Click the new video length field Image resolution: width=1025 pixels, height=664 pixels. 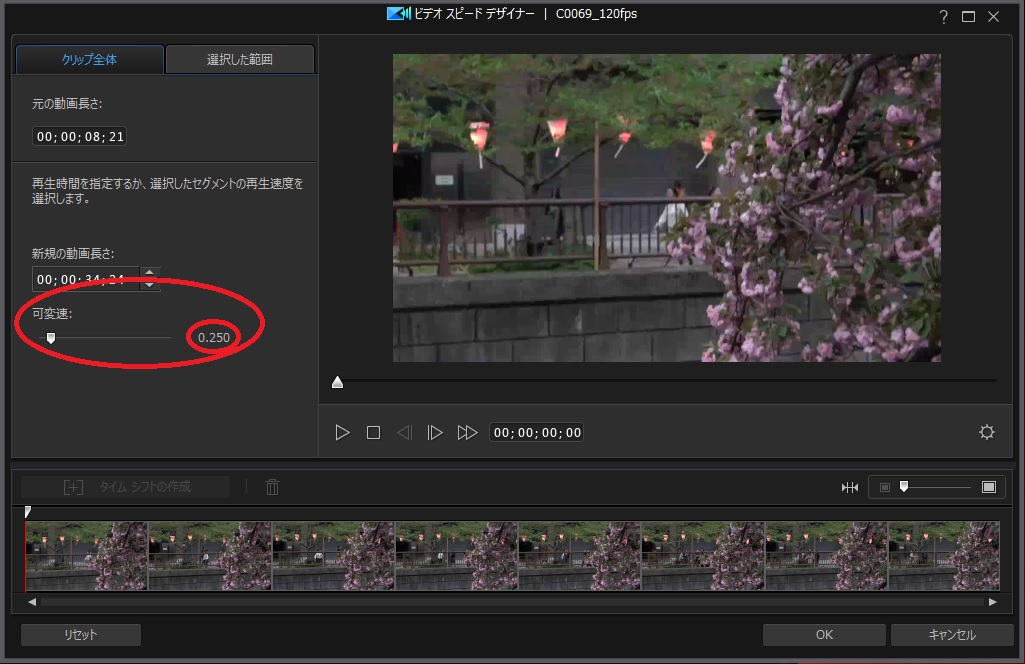tap(85, 279)
